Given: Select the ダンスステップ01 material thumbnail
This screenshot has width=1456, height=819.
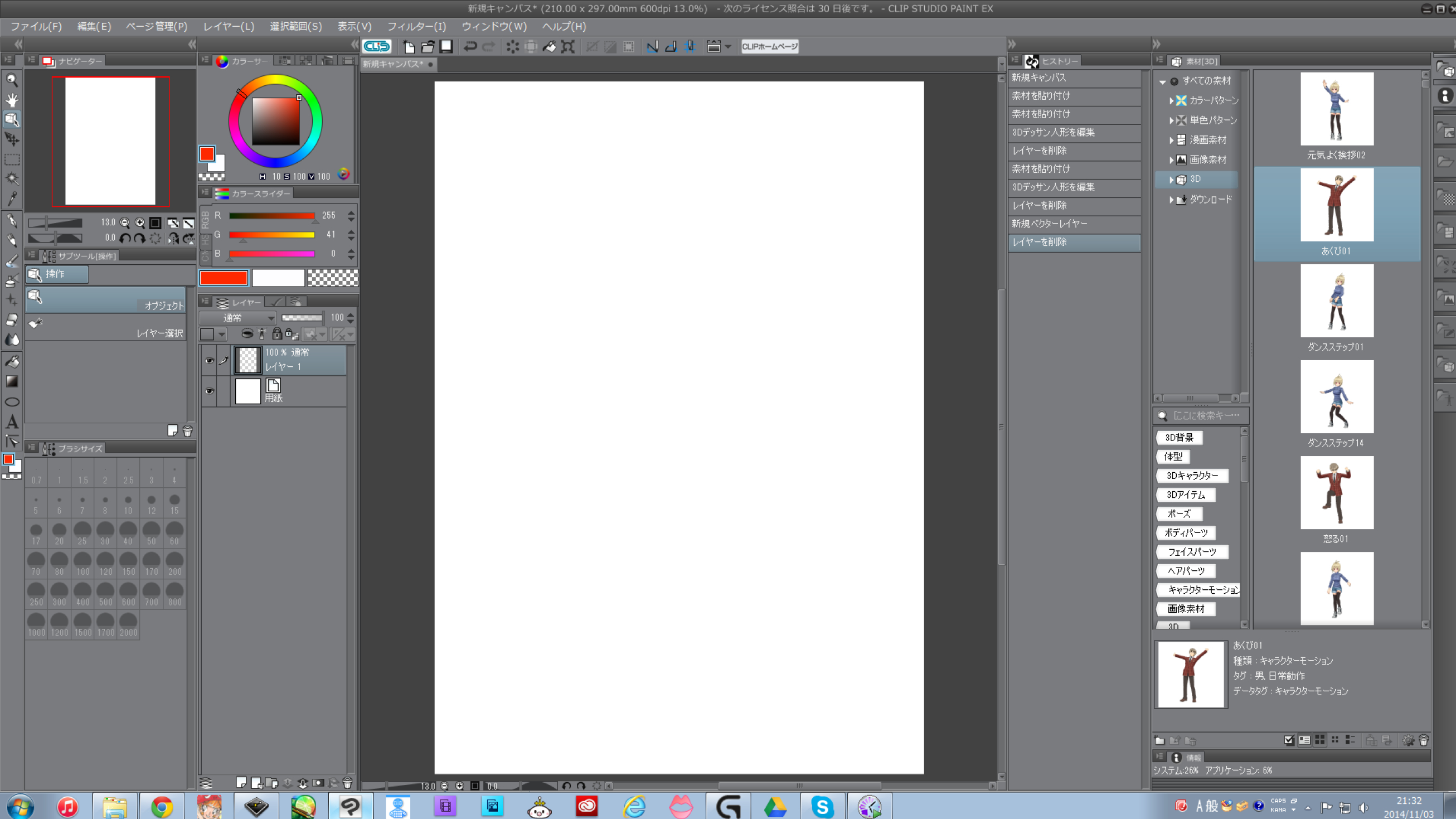Looking at the screenshot, I should point(1337,301).
